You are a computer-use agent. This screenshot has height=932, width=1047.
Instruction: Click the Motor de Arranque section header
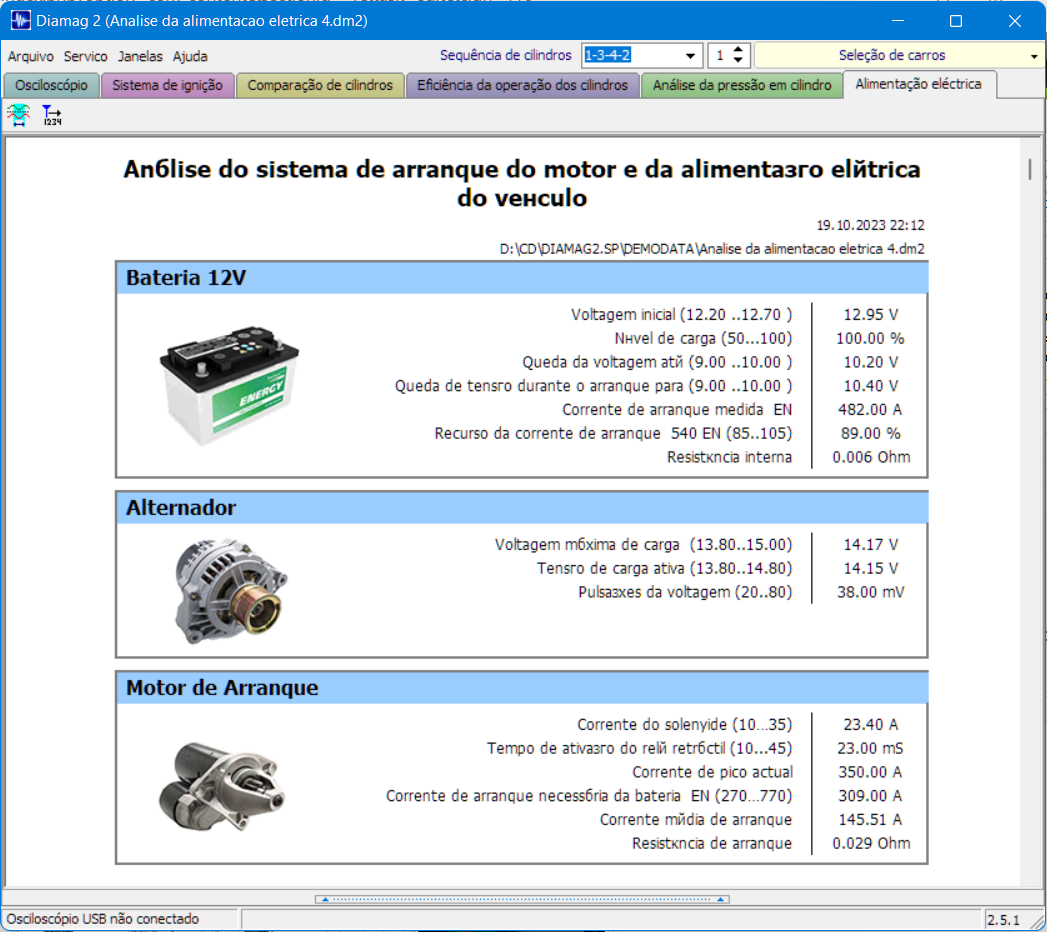[x=522, y=688]
